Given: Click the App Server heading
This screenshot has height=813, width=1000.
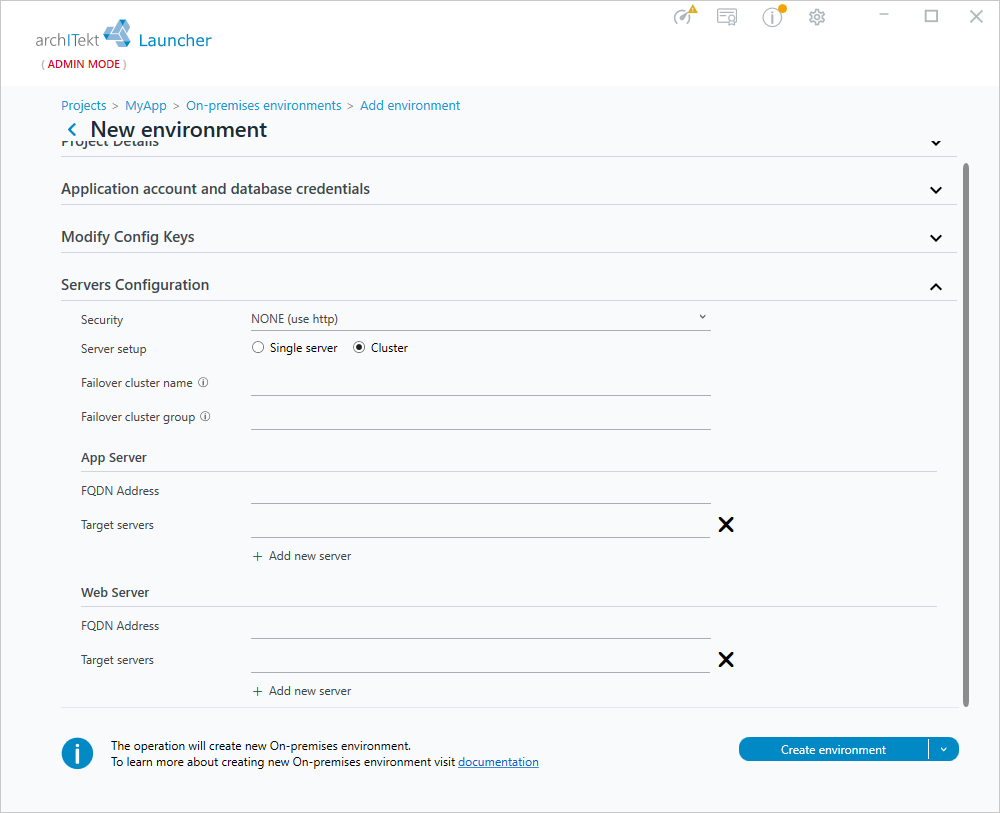Looking at the screenshot, I should (x=114, y=457).
